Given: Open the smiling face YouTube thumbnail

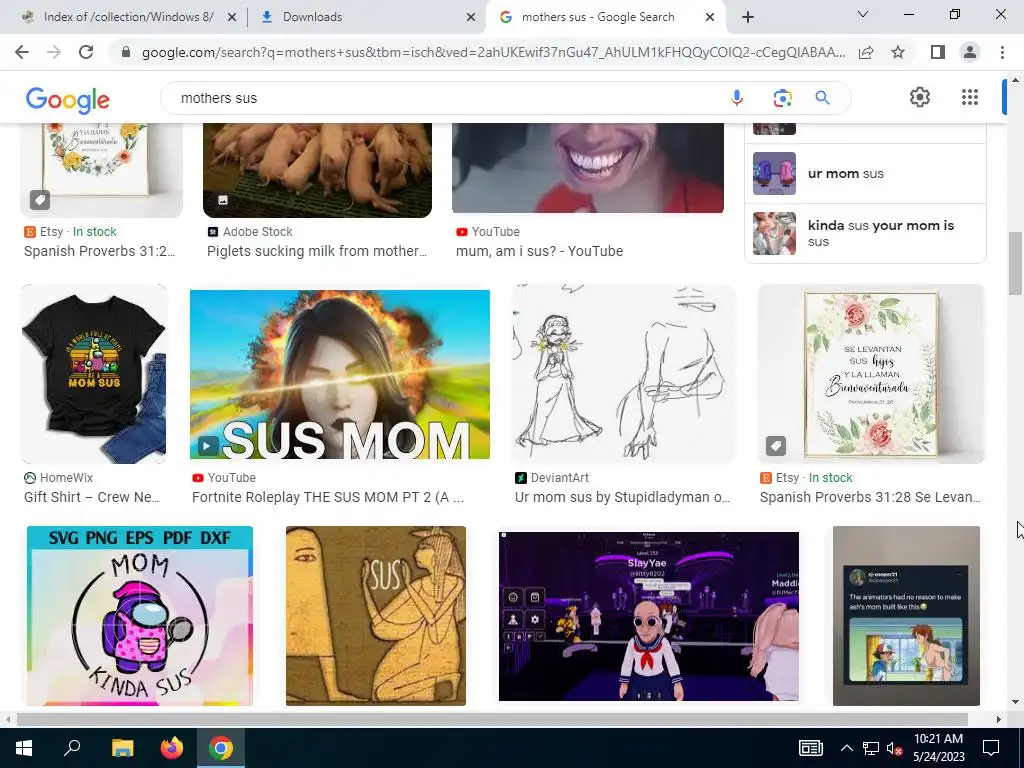Looking at the screenshot, I should coord(588,168).
